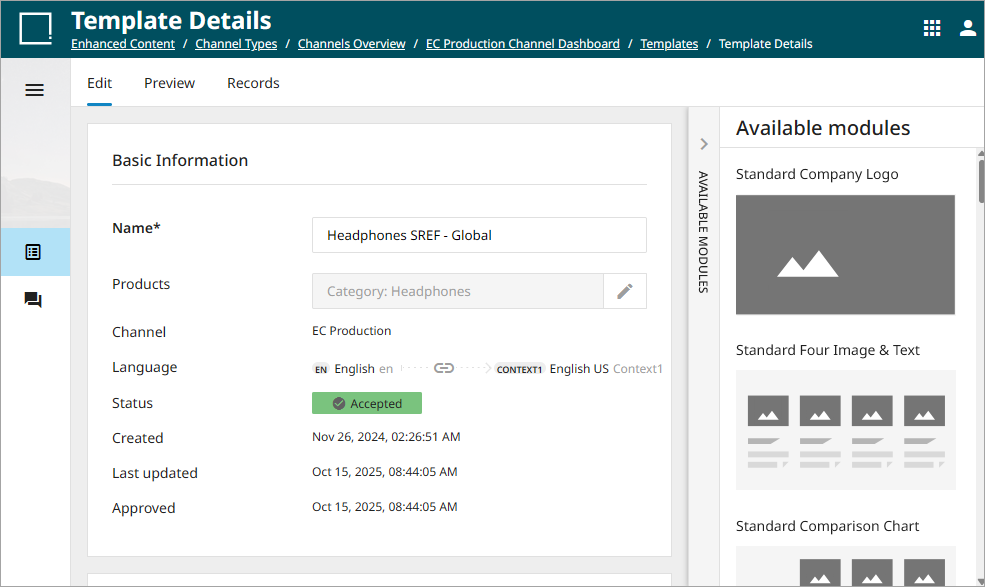Image resolution: width=985 pixels, height=587 pixels.
Task: Open the hamburger navigation menu
Action: coord(34,90)
